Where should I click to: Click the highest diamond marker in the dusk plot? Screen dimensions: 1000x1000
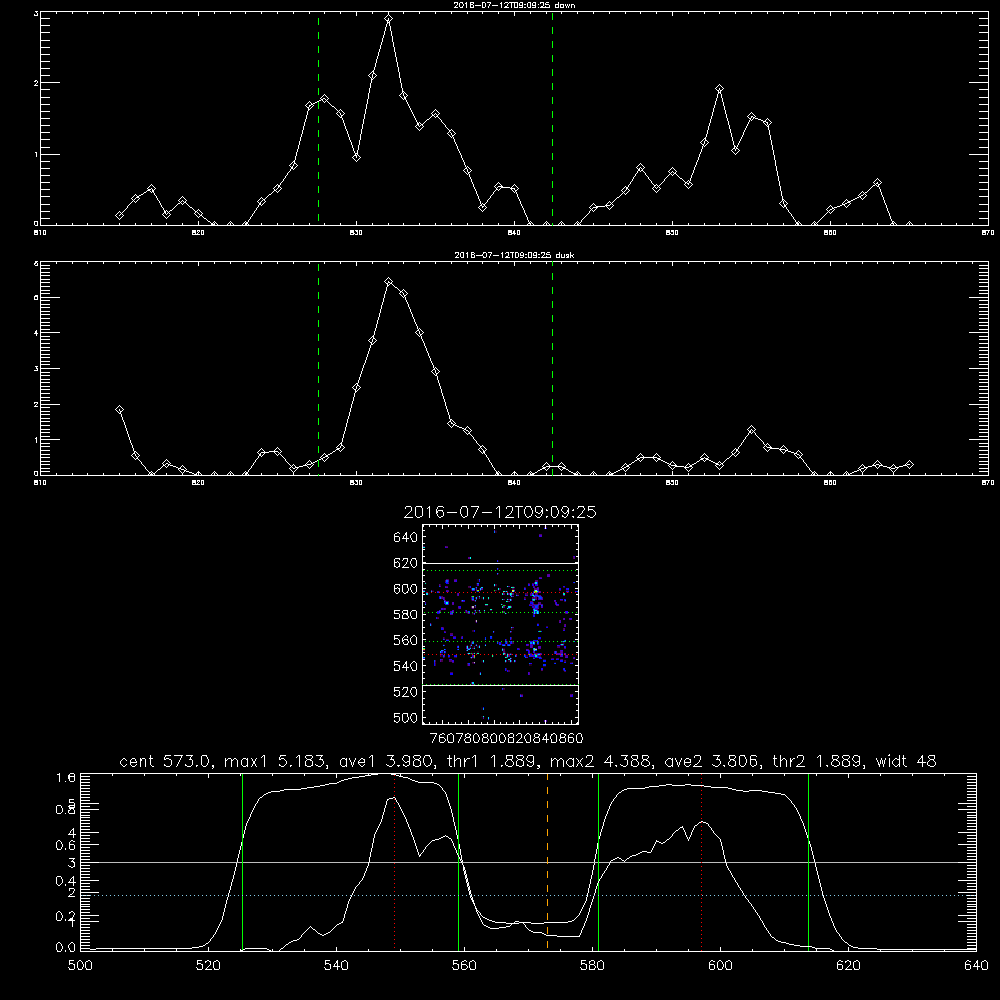pos(388,281)
